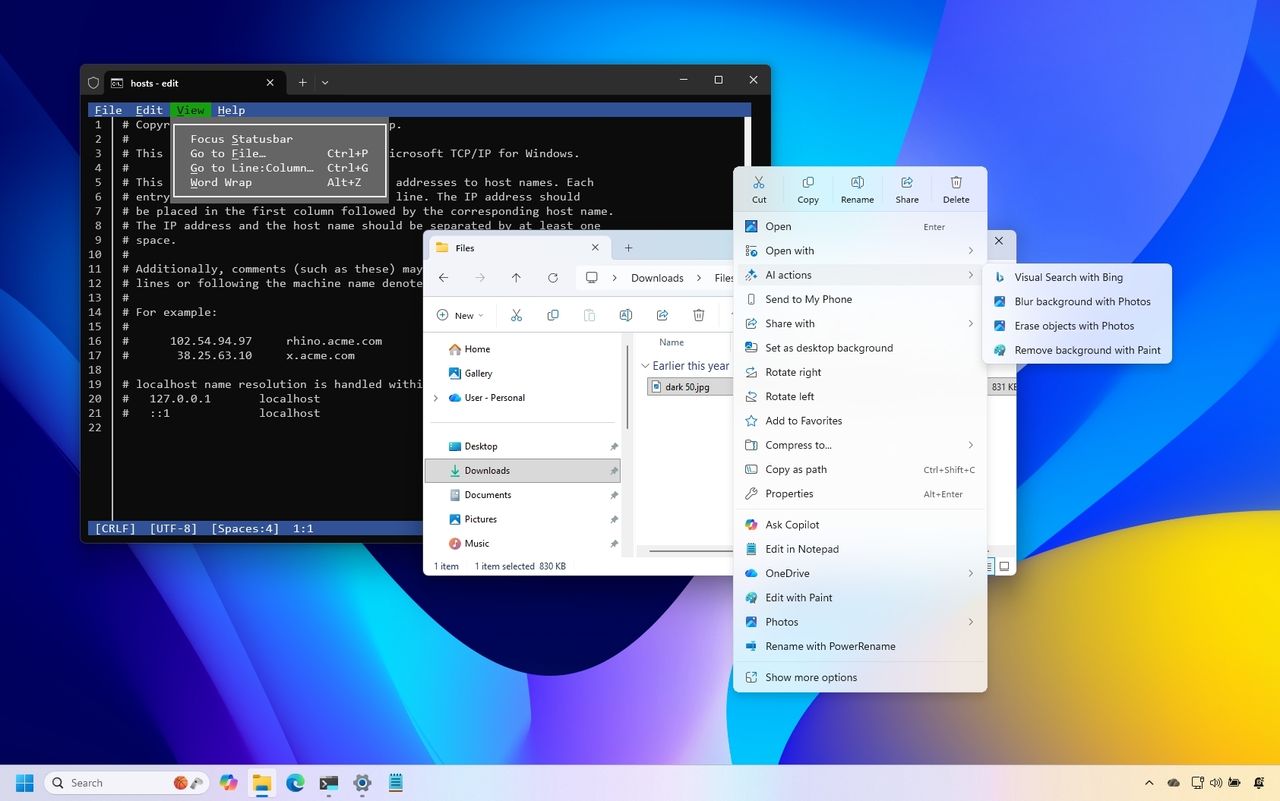Toggle Word Wrap in Notepad's View menu
The image size is (1280, 801).
[219, 182]
